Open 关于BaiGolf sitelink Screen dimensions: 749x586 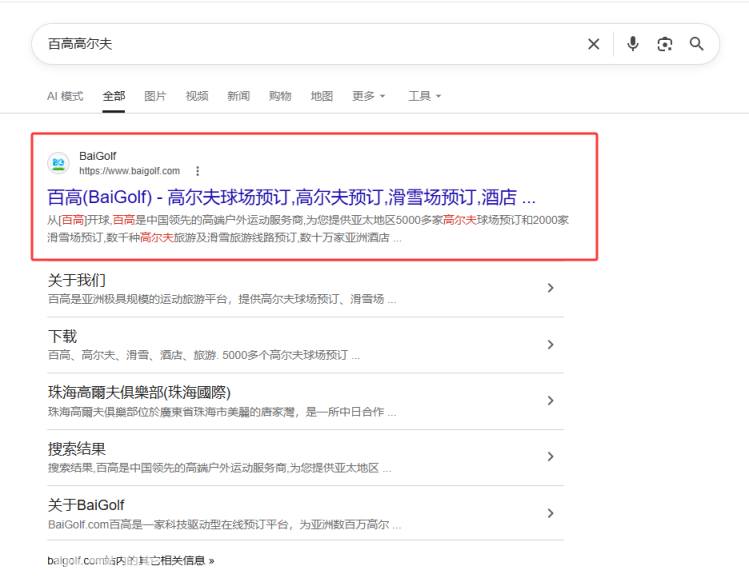click(x=86, y=505)
